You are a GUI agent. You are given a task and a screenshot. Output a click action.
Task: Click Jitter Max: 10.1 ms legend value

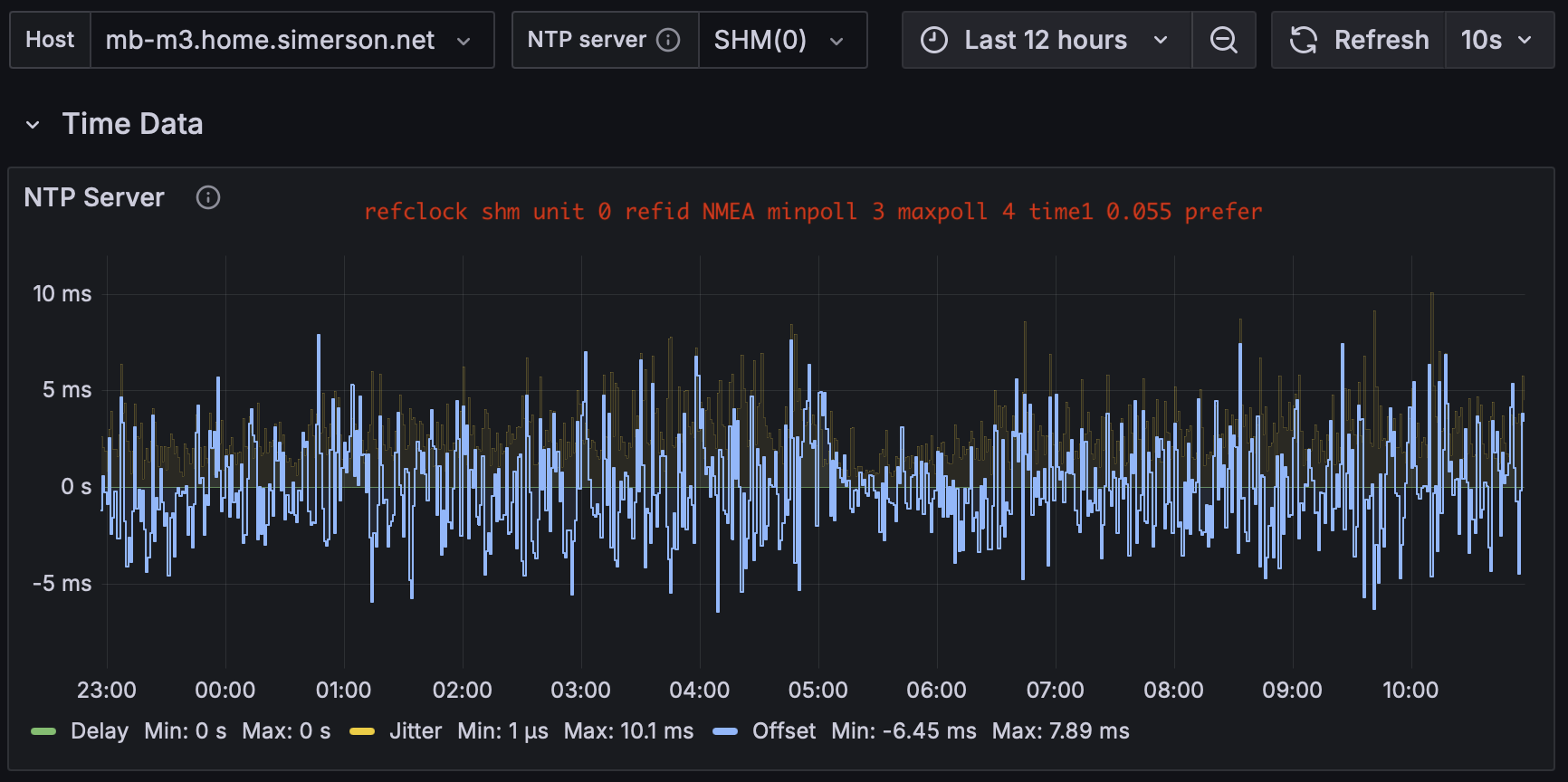628,730
